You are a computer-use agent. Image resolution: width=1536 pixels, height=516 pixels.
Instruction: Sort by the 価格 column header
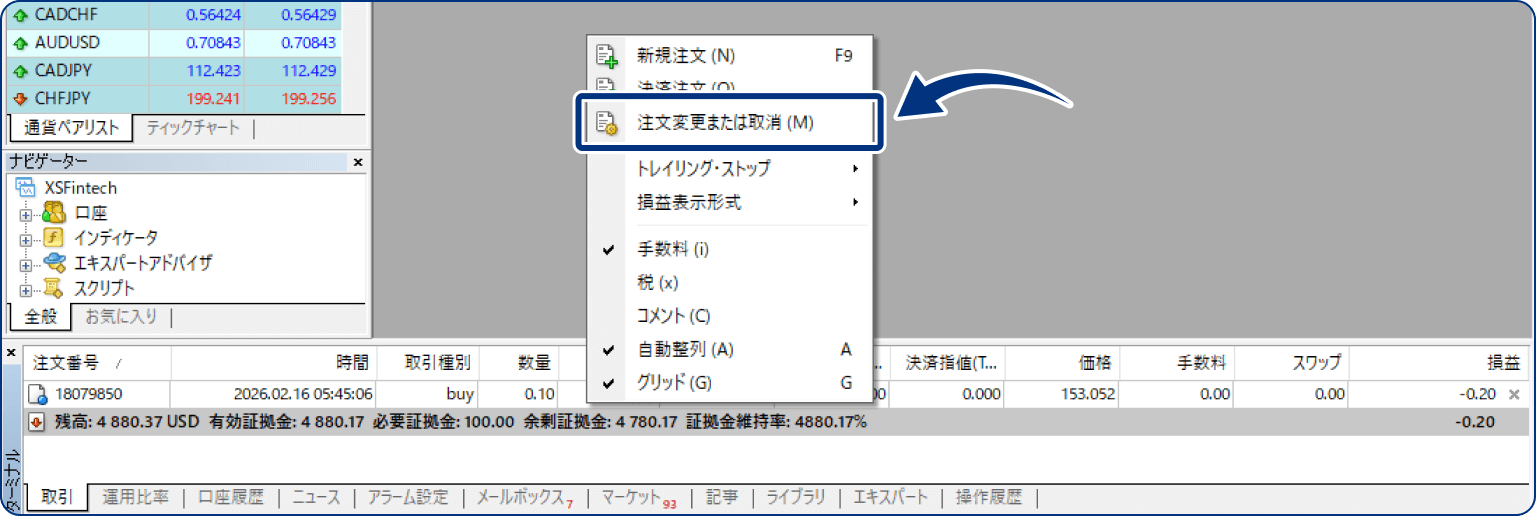[x=1062, y=363]
